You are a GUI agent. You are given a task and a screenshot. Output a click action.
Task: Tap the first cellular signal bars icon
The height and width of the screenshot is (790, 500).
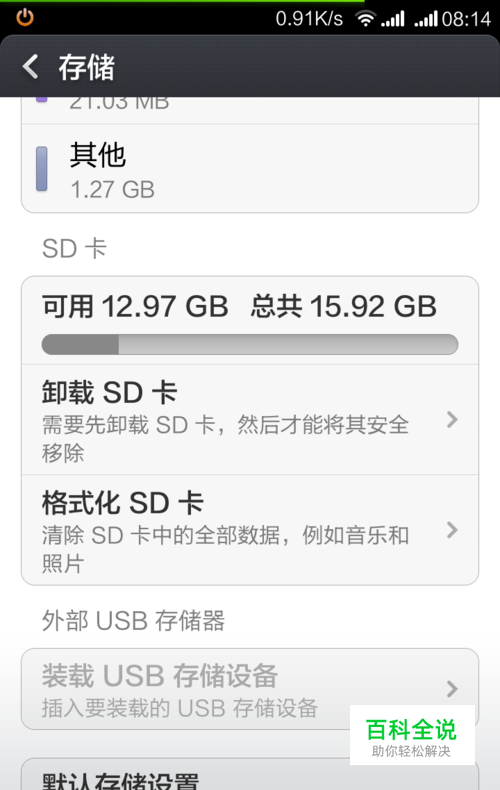393,19
